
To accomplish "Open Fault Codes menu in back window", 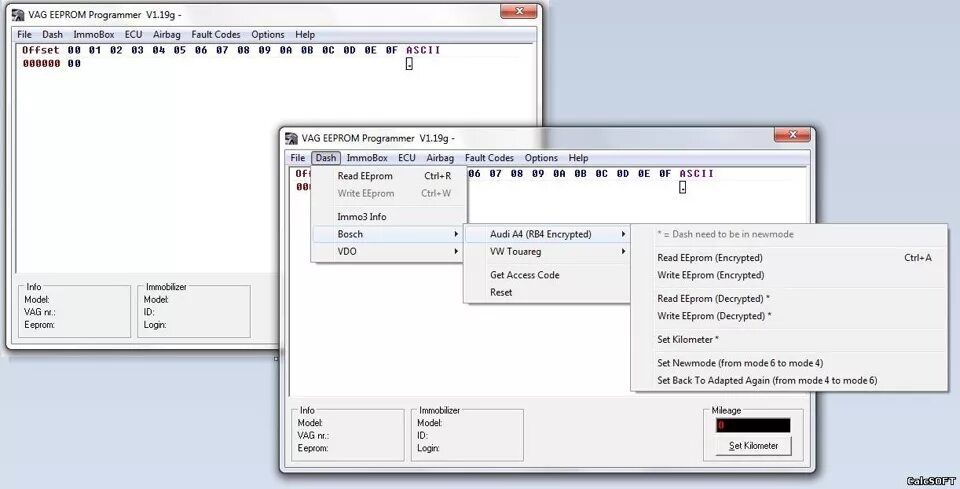I will coord(216,35).
